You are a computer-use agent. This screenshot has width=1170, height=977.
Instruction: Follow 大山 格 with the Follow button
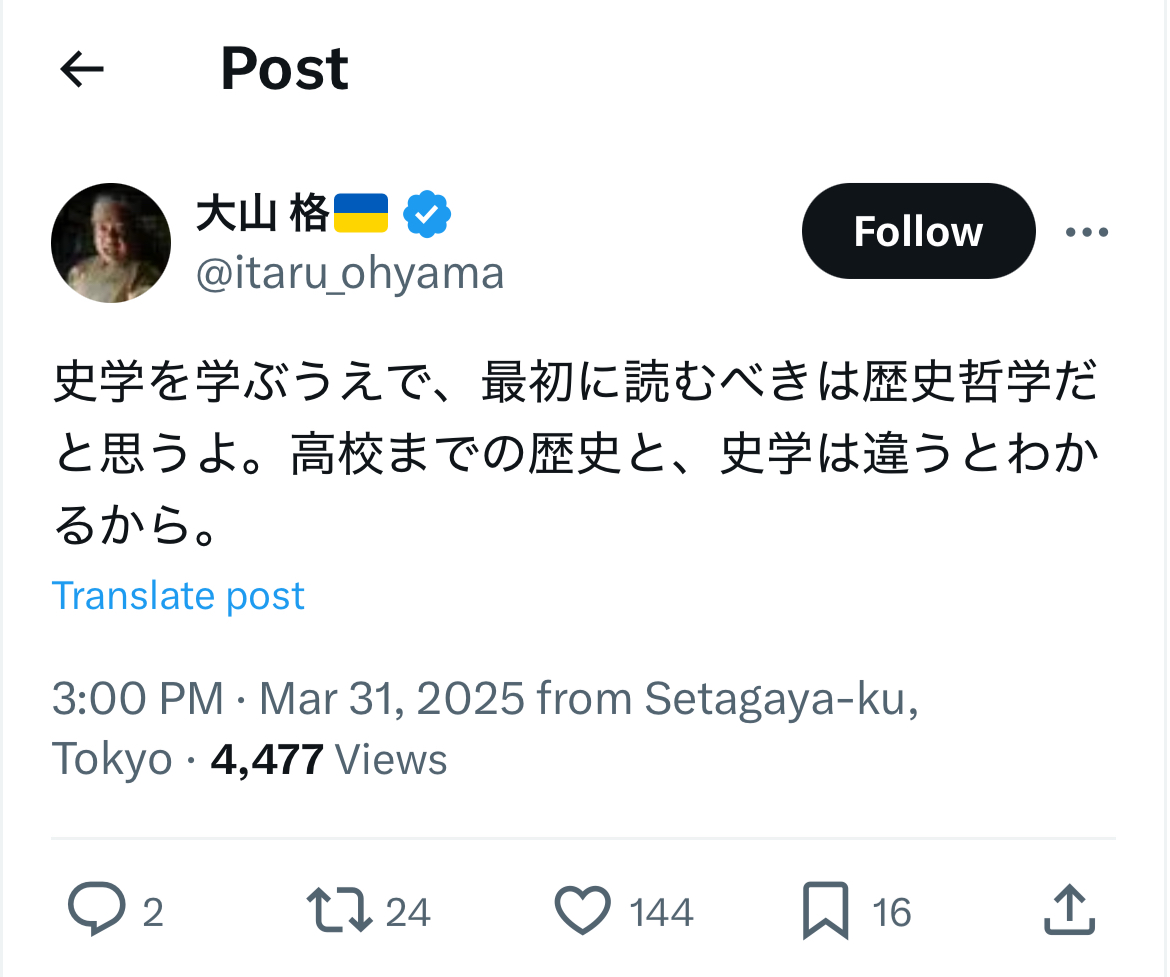pos(919,231)
